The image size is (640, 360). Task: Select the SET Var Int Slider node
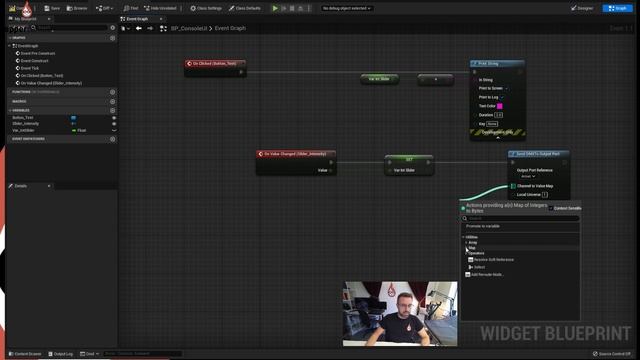tap(409, 165)
